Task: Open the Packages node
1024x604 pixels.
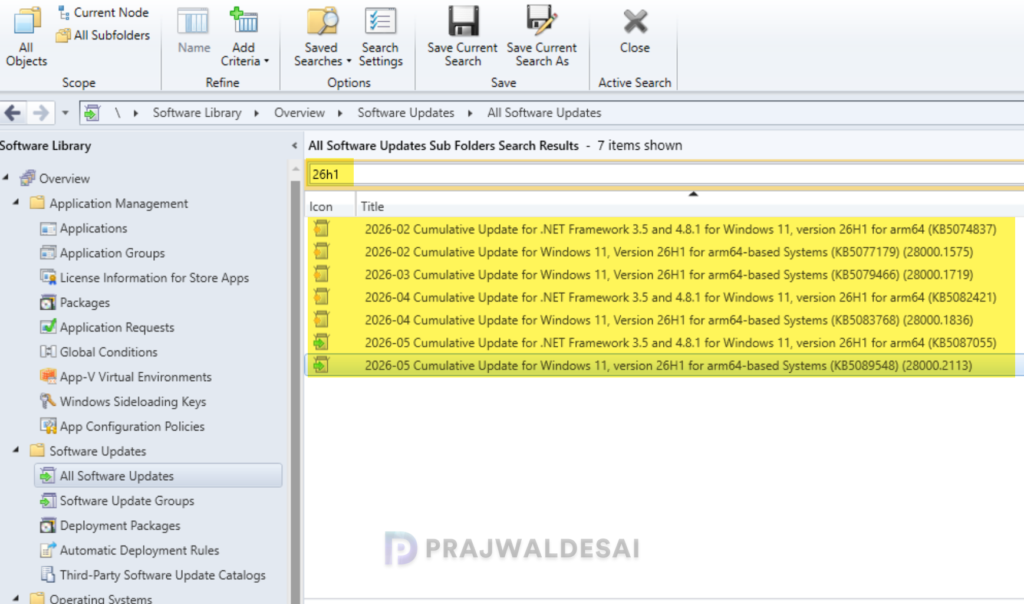Action: coord(74,302)
